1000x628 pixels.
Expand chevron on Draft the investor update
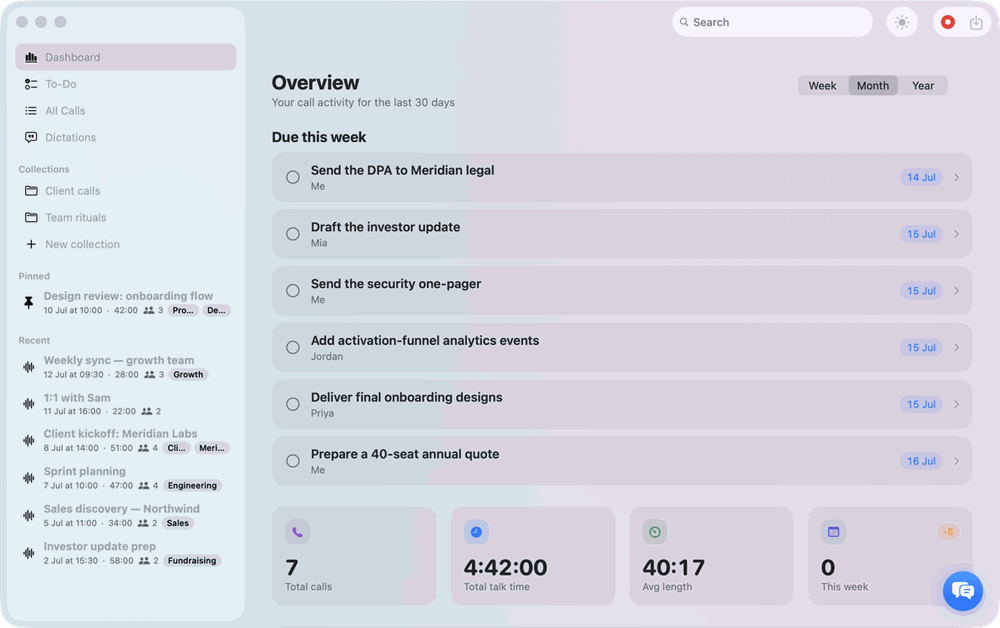click(957, 234)
